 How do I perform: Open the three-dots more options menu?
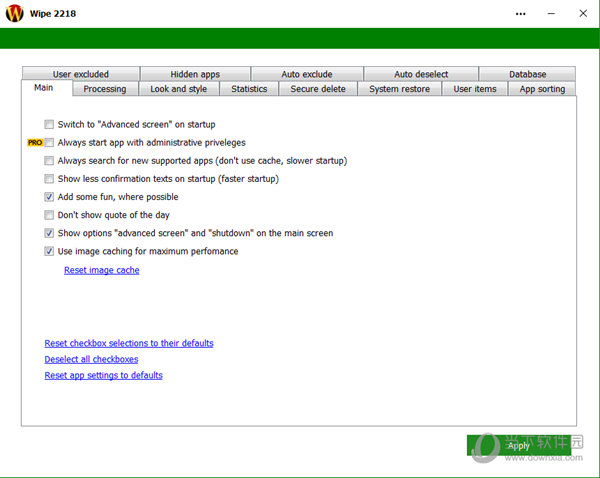pyautogui.click(x=520, y=14)
